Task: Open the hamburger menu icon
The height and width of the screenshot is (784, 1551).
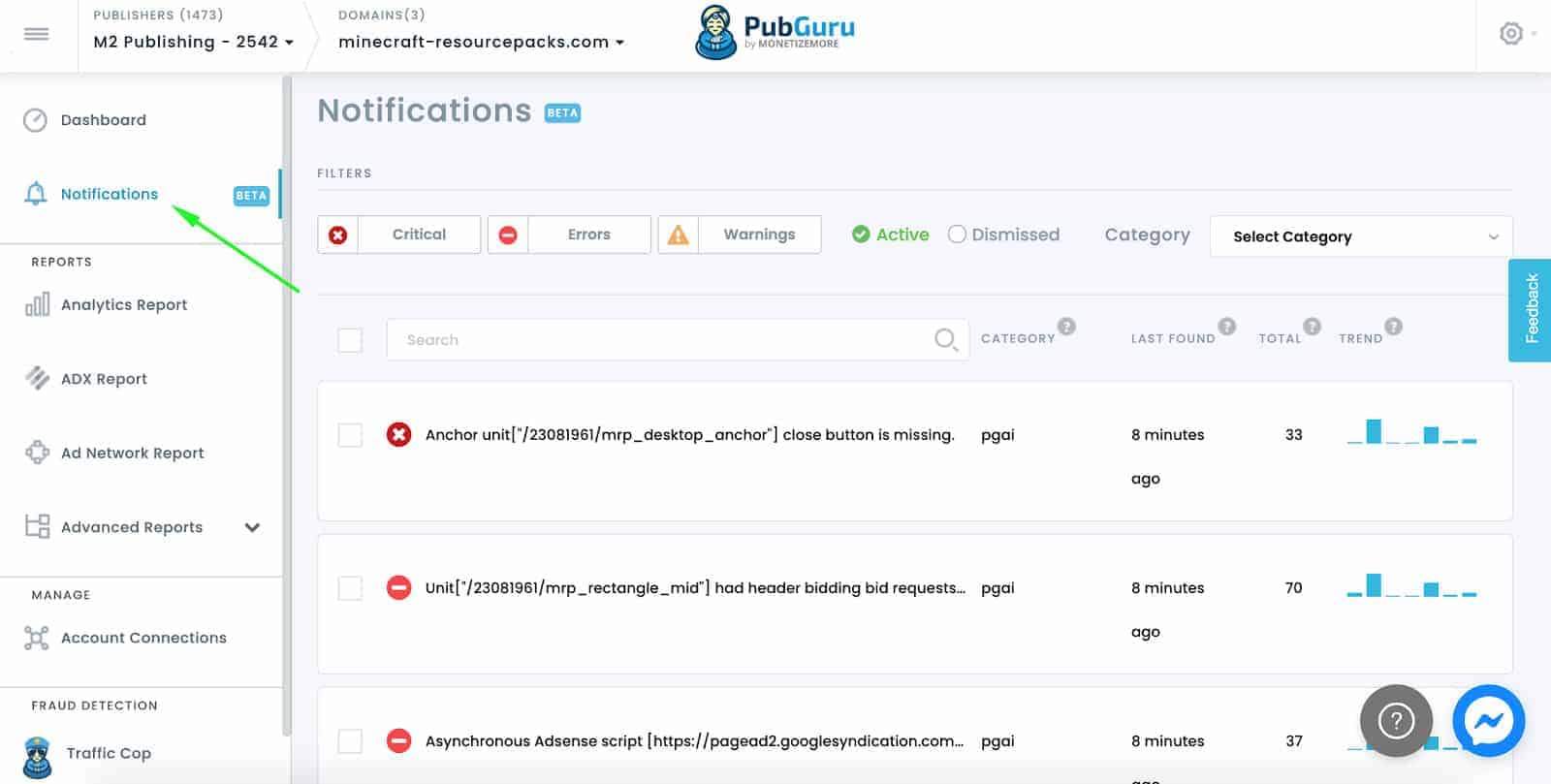Action: click(x=37, y=34)
